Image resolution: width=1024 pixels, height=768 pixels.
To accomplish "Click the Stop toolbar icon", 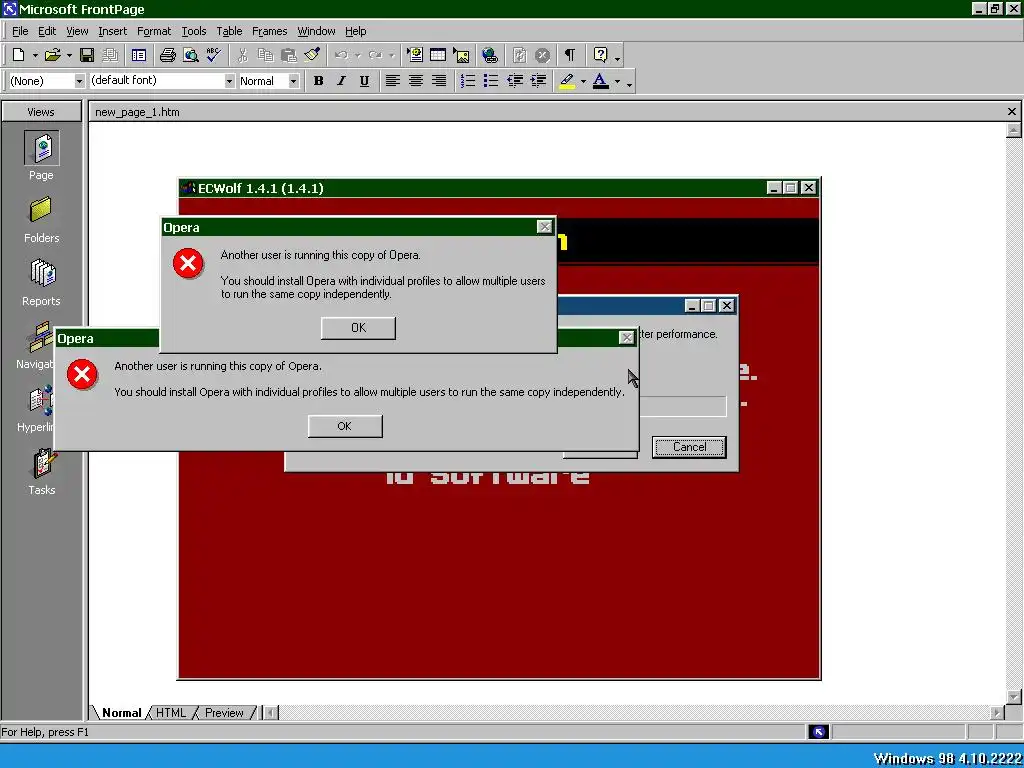I will [542, 56].
